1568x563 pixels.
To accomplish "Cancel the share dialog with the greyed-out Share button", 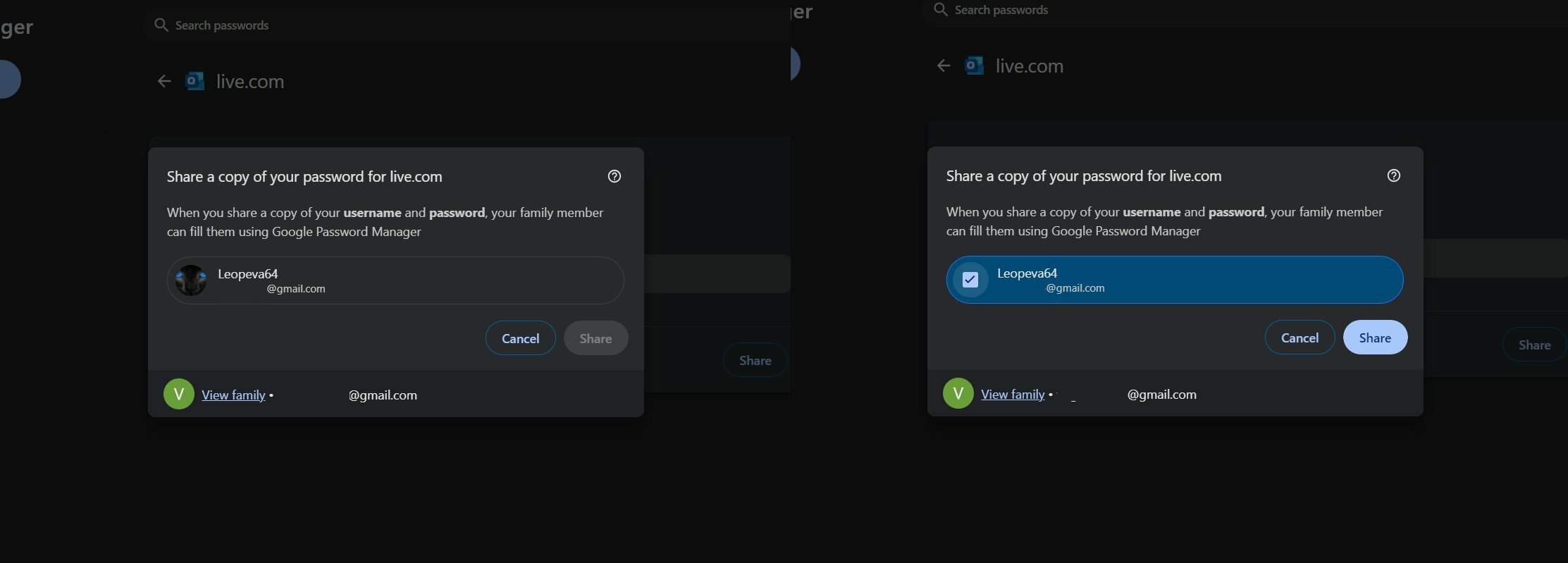I will 521,338.
